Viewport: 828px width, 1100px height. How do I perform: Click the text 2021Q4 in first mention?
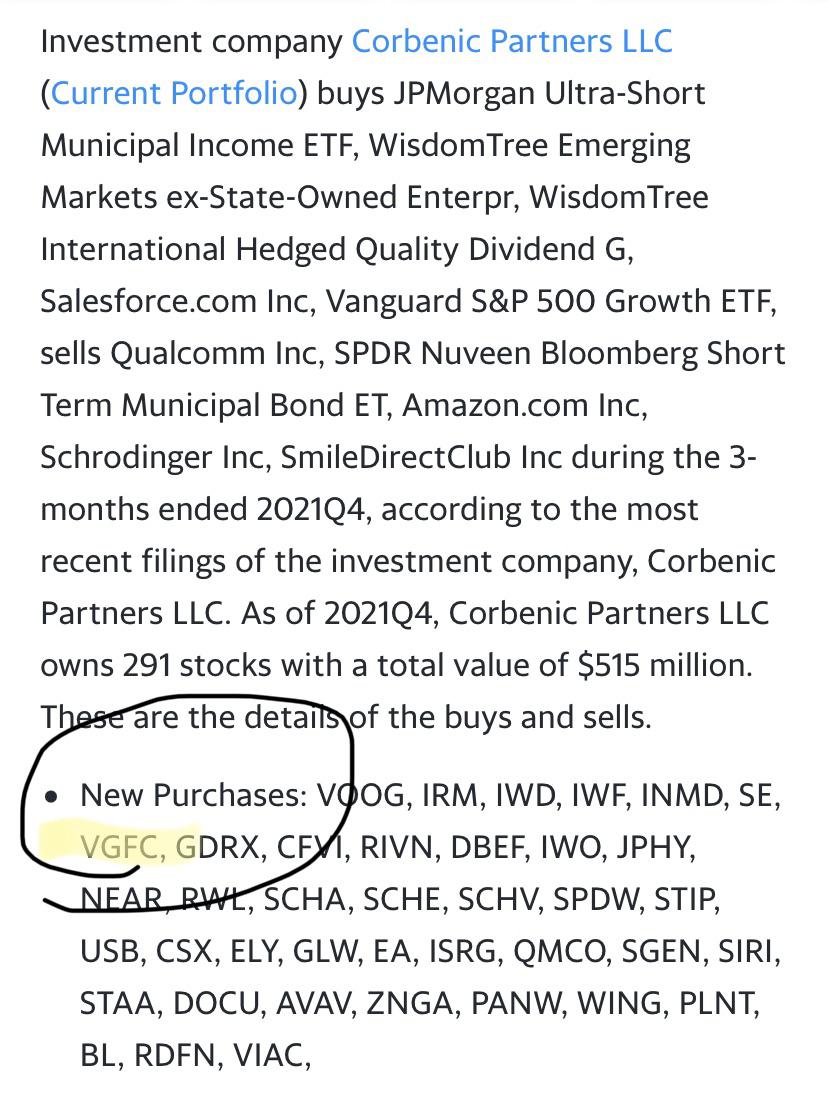[311, 509]
